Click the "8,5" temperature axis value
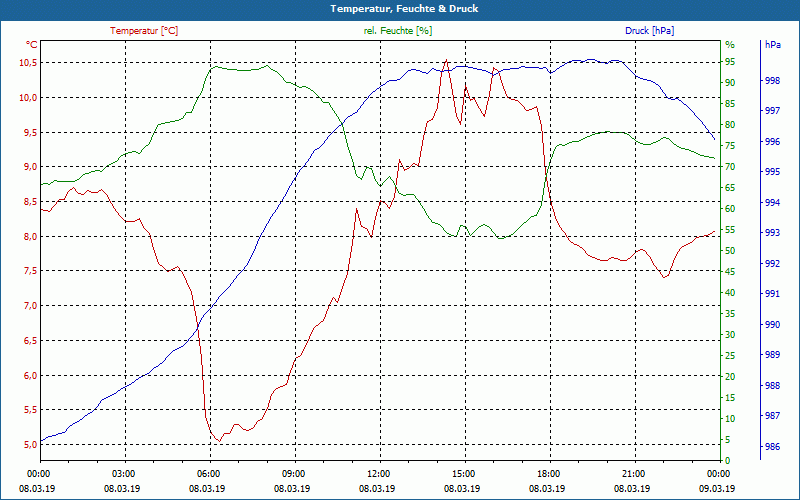 [30, 202]
